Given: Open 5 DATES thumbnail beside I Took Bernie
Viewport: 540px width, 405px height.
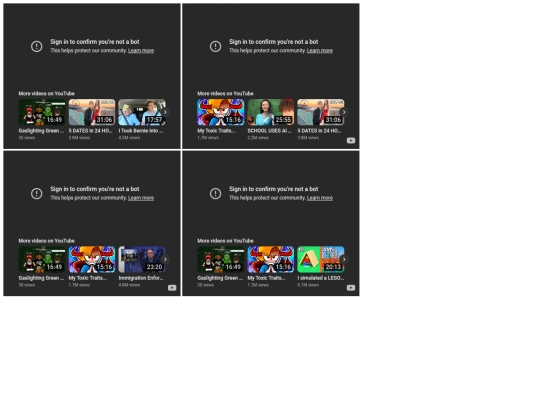Looking at the screenshot, I should 92,112.
